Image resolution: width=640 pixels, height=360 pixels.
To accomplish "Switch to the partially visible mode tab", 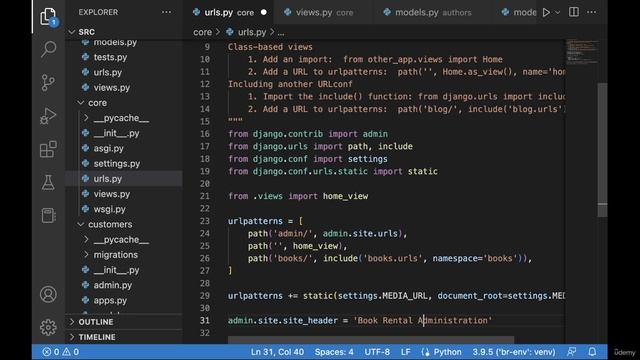I will pos(519,13).
